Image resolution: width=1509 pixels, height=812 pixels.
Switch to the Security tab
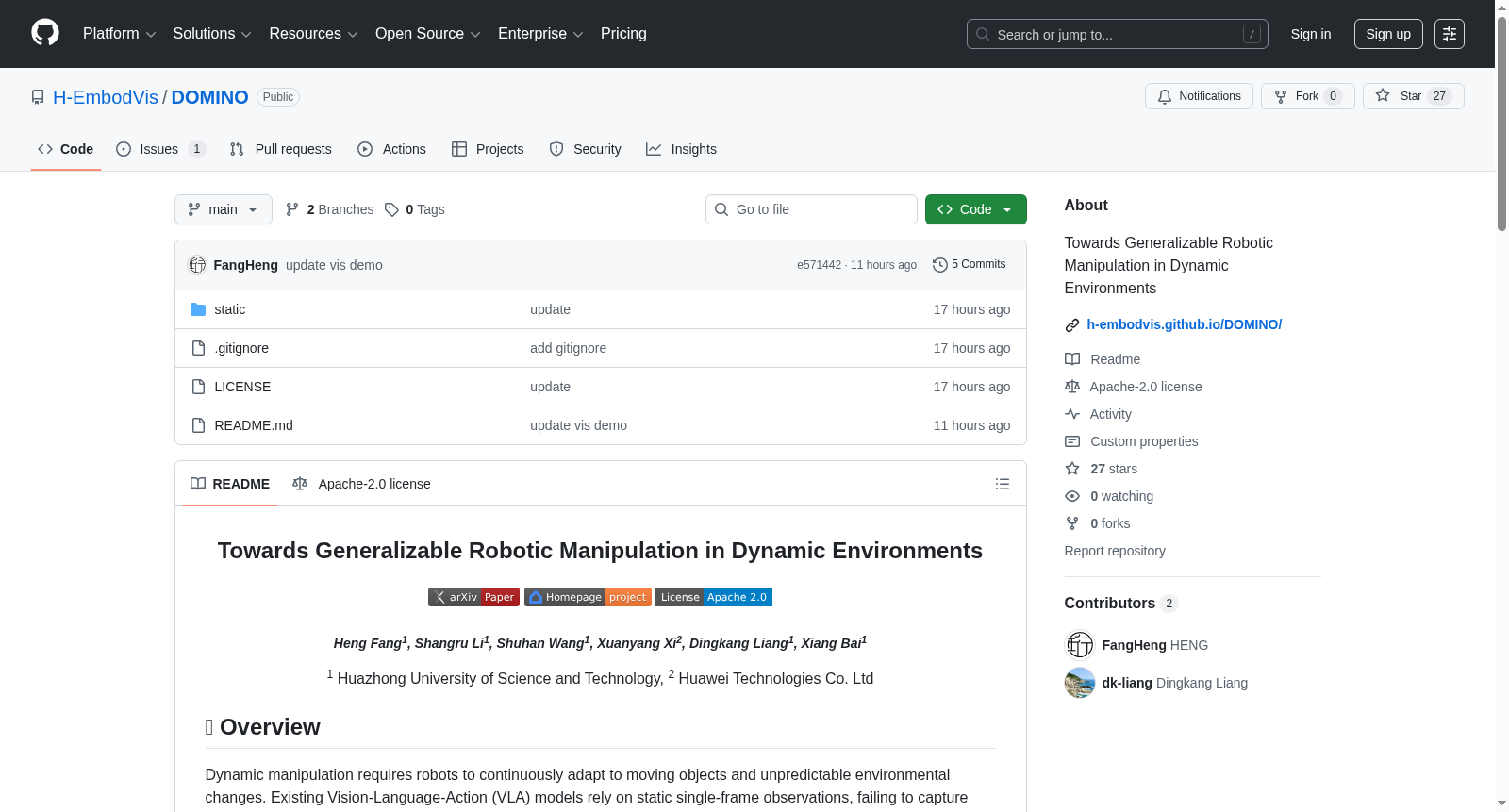586,149
